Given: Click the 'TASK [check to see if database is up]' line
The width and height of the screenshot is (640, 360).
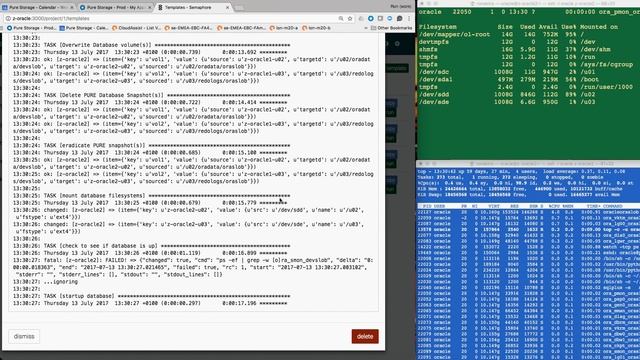Looking at the screenshot, I should click(151, 246).
